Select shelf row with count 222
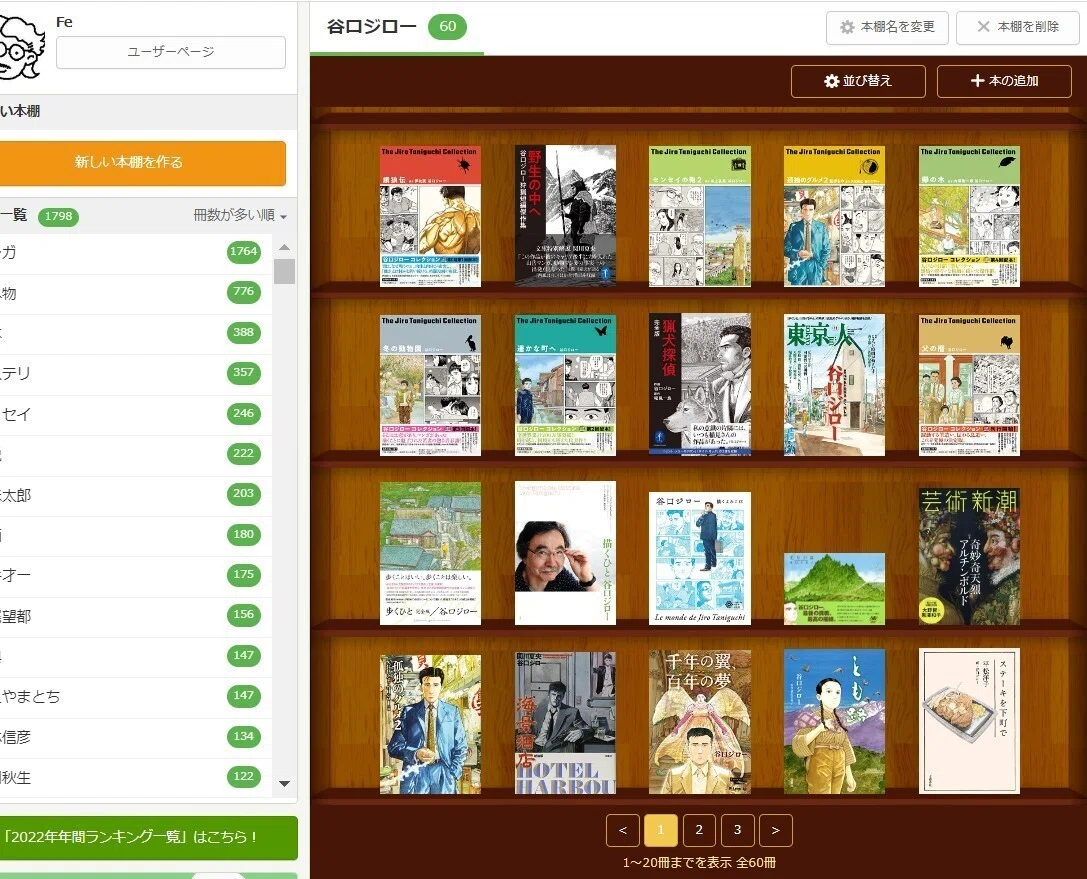Viewport: 1087px width, 879px height. tap(135, 454)
